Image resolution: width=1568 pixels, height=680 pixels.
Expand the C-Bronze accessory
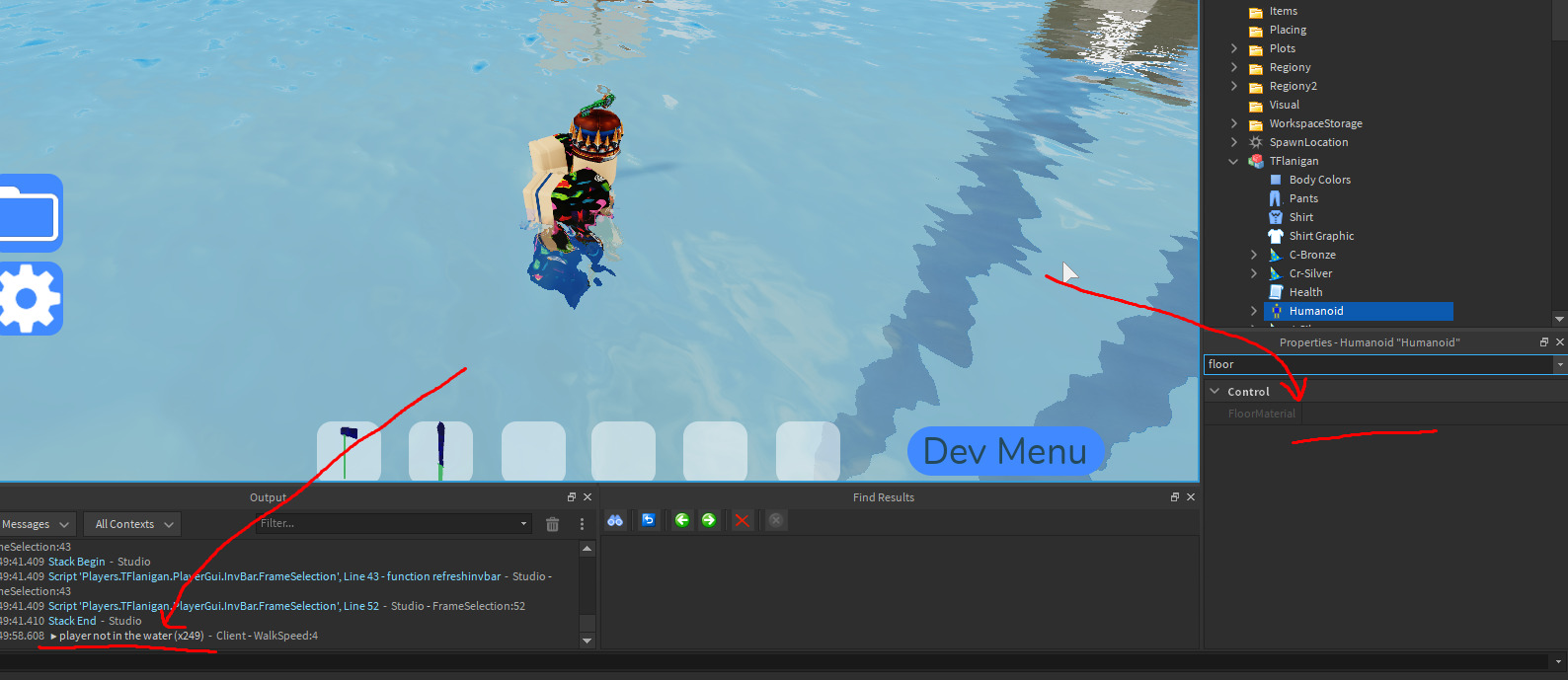click(x=1254, y=255)
